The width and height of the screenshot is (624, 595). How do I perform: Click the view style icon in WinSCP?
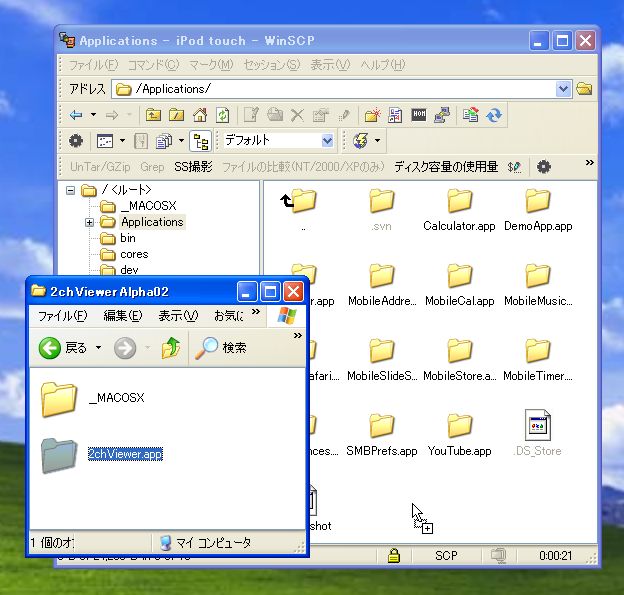pyautogui.click(x=105, y=141)
